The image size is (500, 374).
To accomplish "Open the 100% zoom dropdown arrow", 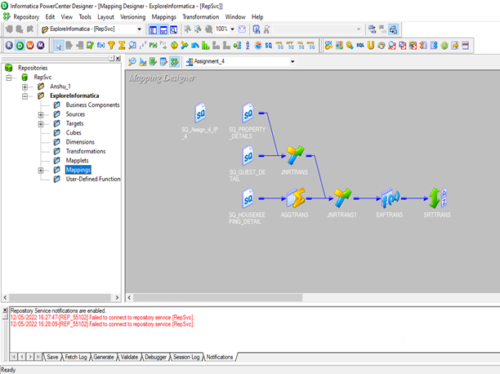I will (232, 29).
